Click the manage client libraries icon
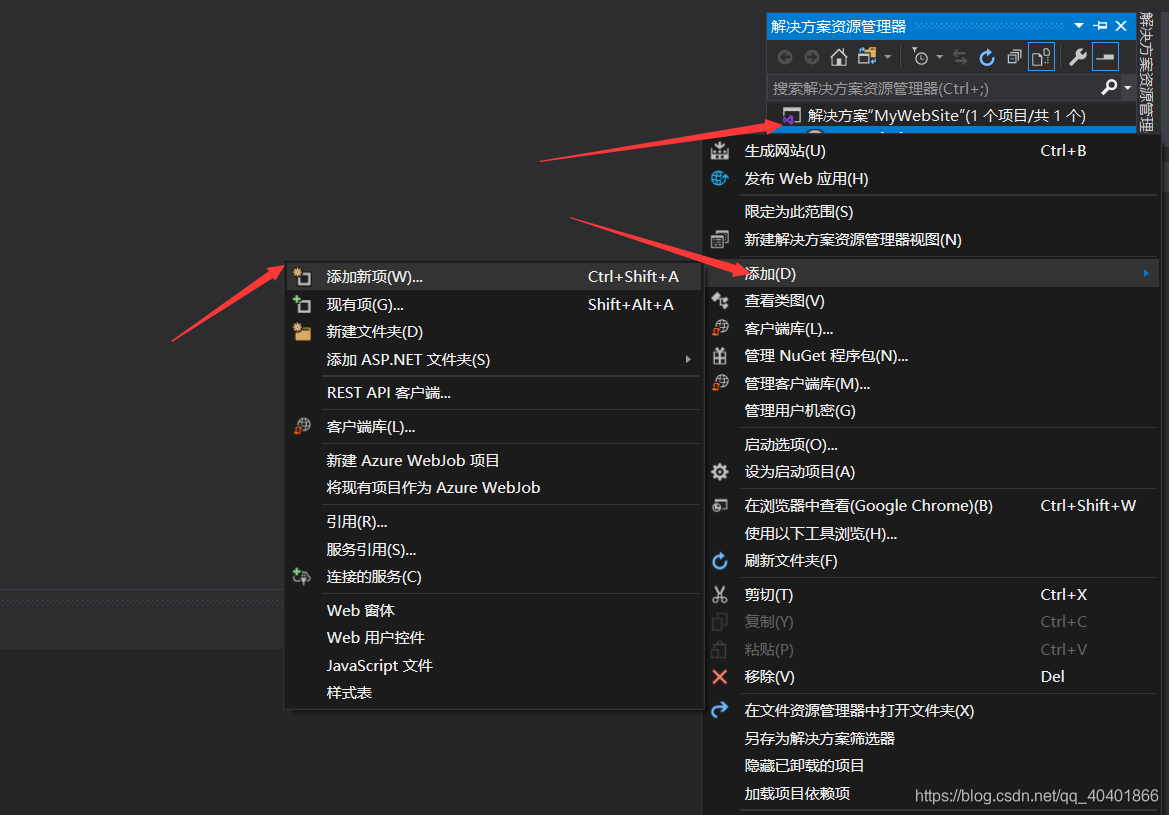This screenshot has height=815, width=1169. coord(719,383)
